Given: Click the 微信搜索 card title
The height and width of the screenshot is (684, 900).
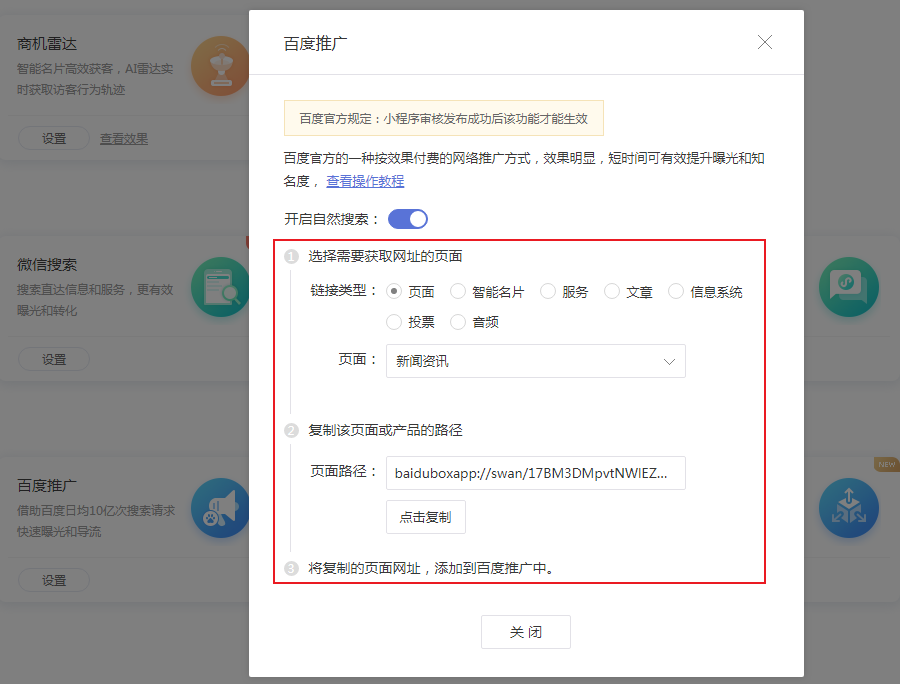Looking at the screenshot, I should click(x=46, y=265).
